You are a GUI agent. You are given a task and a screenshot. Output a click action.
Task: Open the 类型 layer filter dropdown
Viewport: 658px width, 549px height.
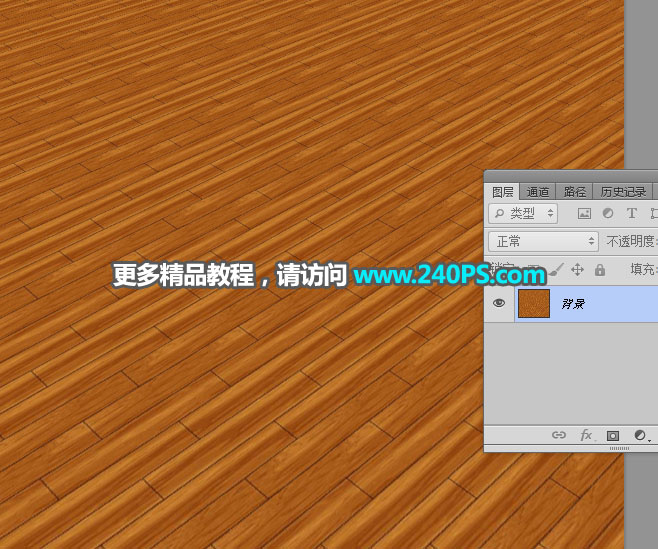point(523,214)
